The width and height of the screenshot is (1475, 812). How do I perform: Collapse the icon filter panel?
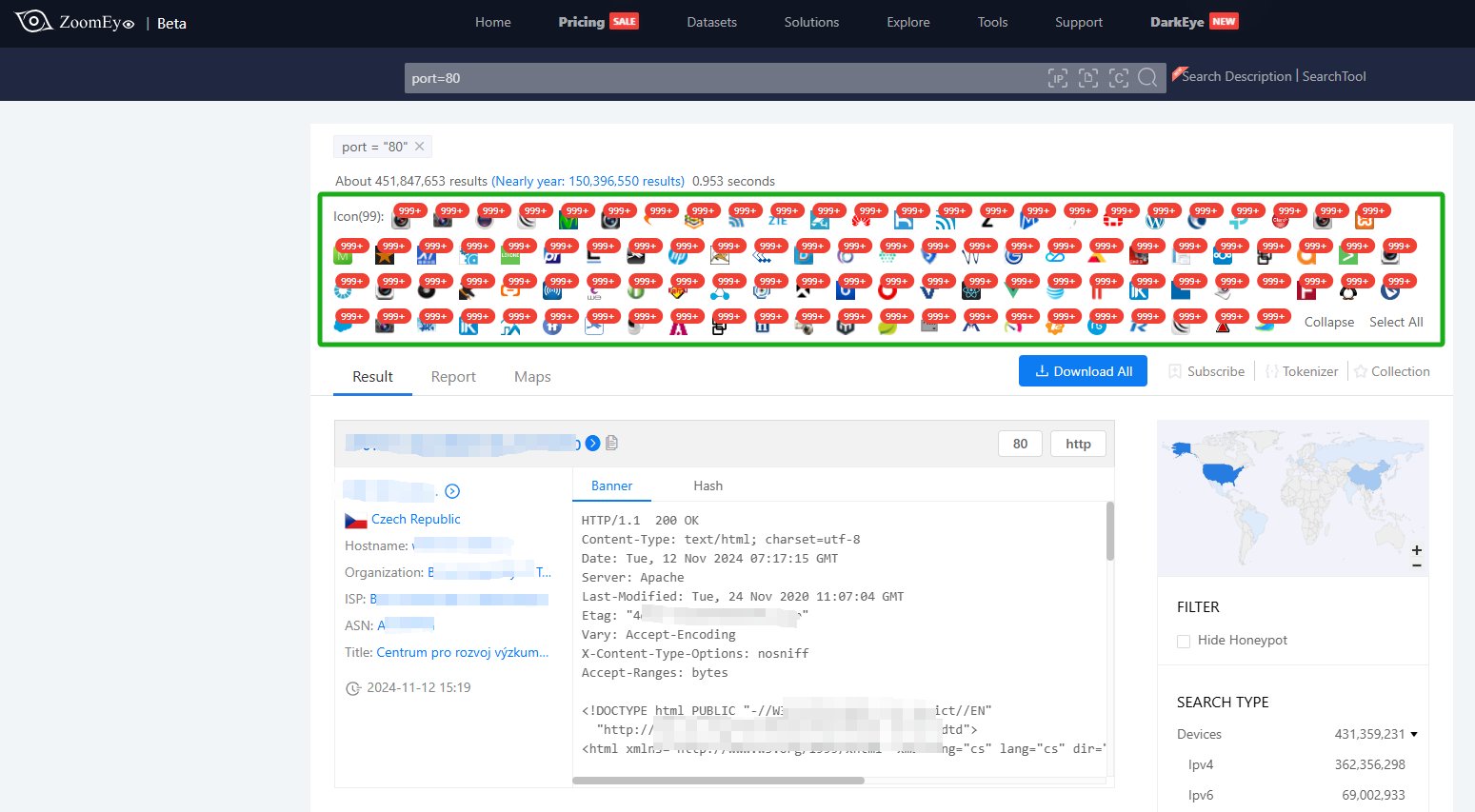pos(1328,322)
